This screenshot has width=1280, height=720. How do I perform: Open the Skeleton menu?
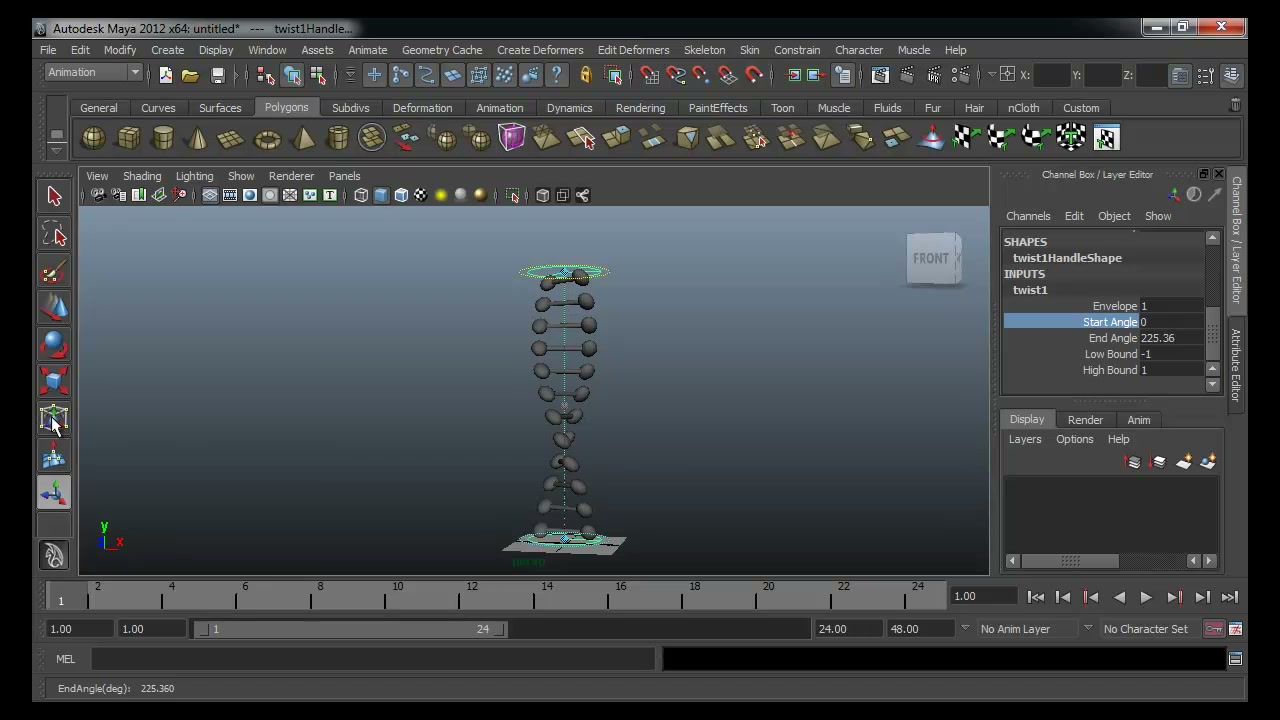click(x=704, y=50)
